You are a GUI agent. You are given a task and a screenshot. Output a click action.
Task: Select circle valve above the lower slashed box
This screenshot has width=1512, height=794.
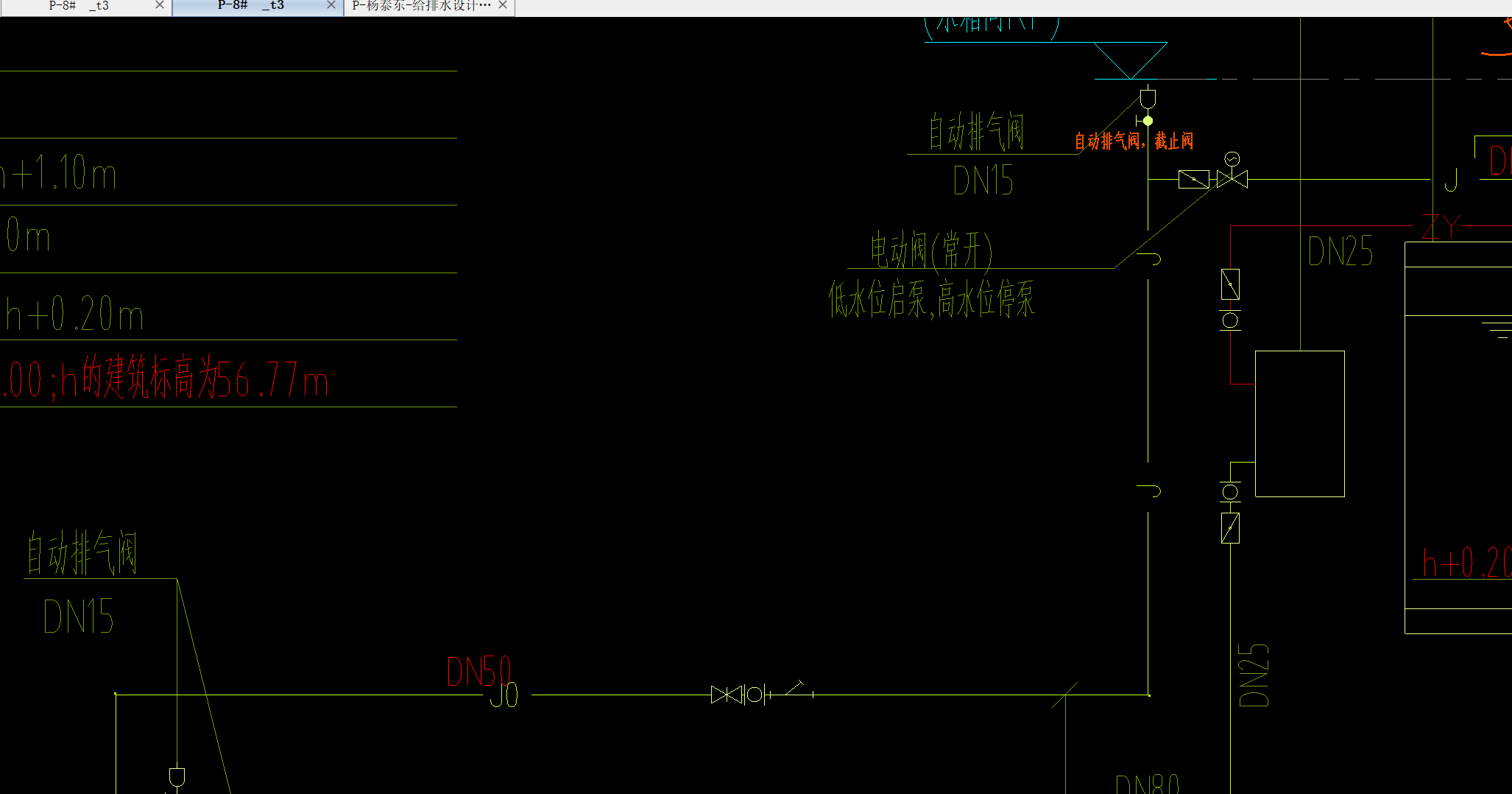pos(1230,492)
